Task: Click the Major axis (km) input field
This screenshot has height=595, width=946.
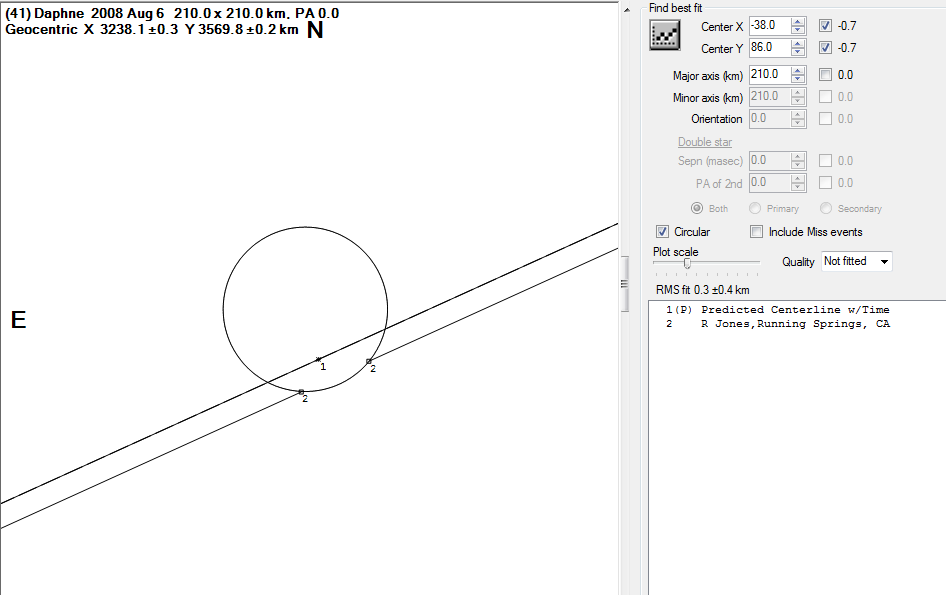Action: click(x=770, y=75)
